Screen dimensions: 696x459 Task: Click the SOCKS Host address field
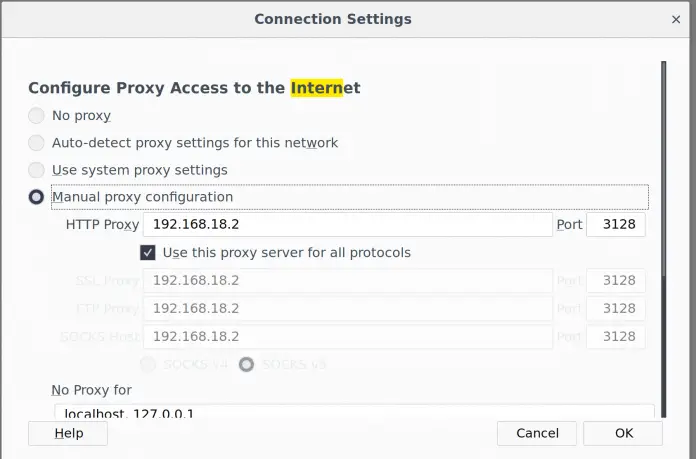[348, 337]
